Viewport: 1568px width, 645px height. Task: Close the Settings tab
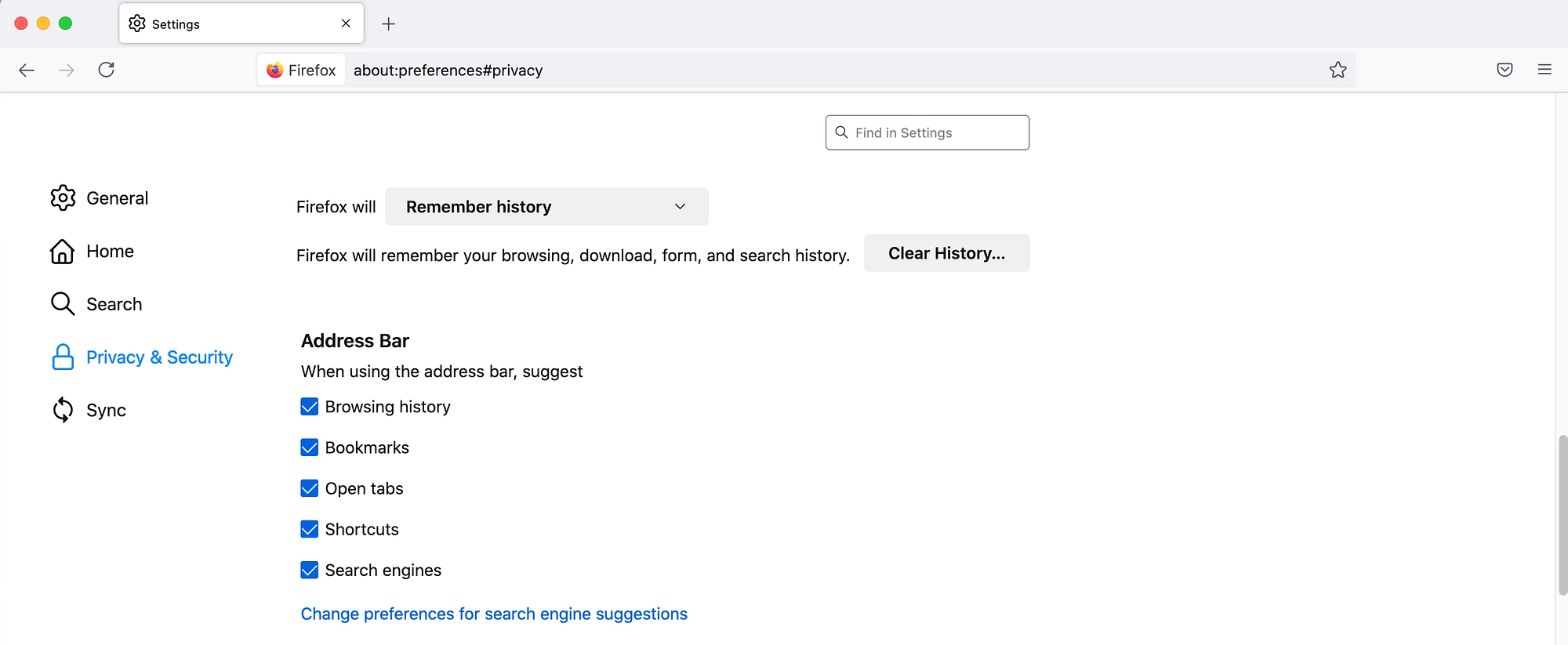[x=346, y=24]
